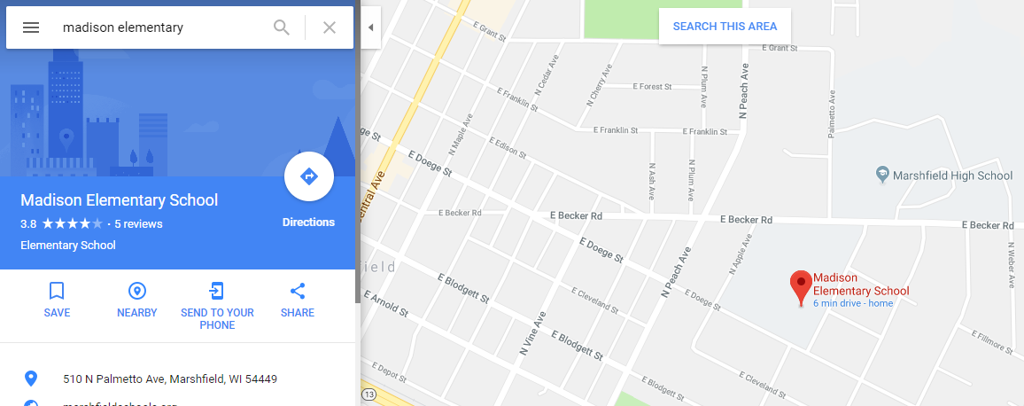Click the star rating display
The width and height of the screenshot is (1024, 406).
pos(72,224)
